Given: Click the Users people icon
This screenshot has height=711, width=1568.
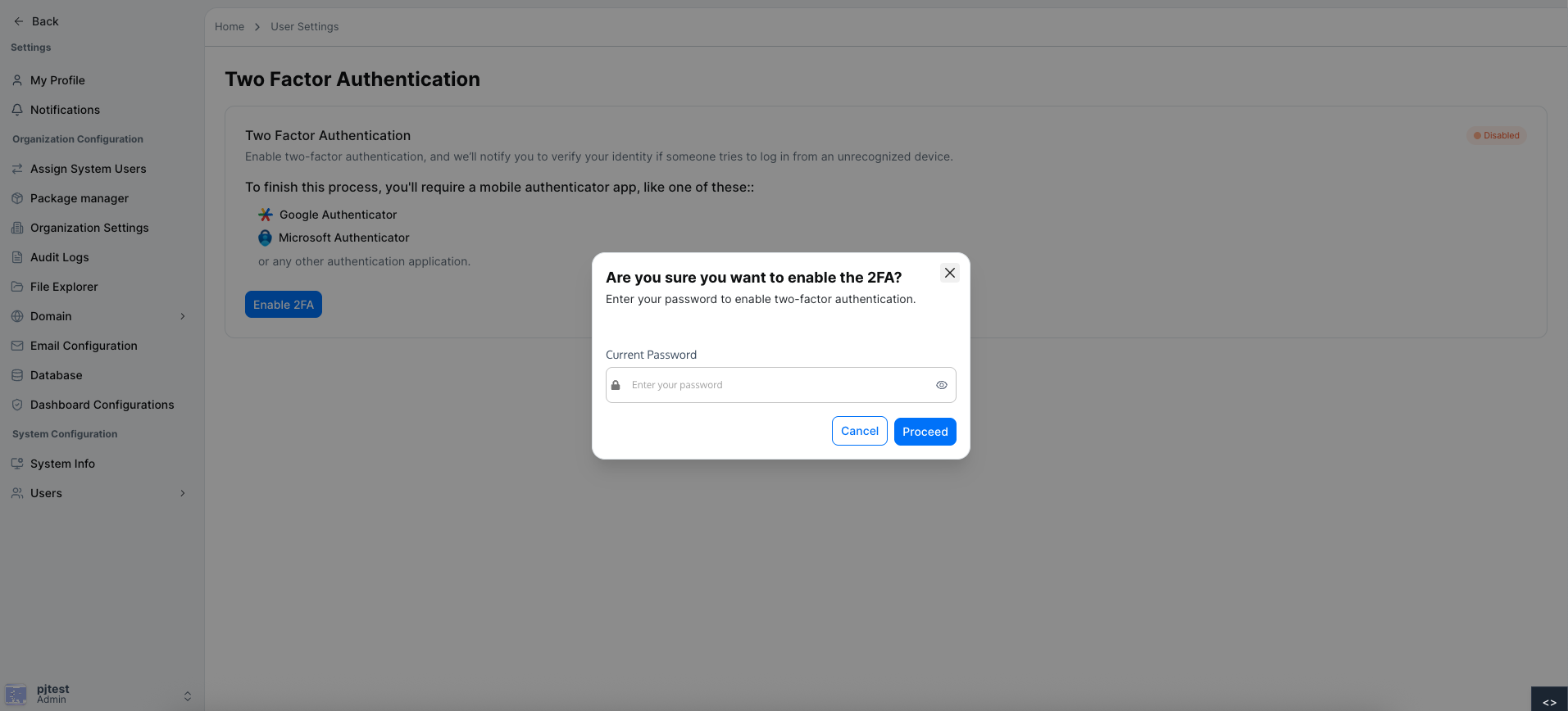Looking at the screenshot, I should tap(17, 493).
